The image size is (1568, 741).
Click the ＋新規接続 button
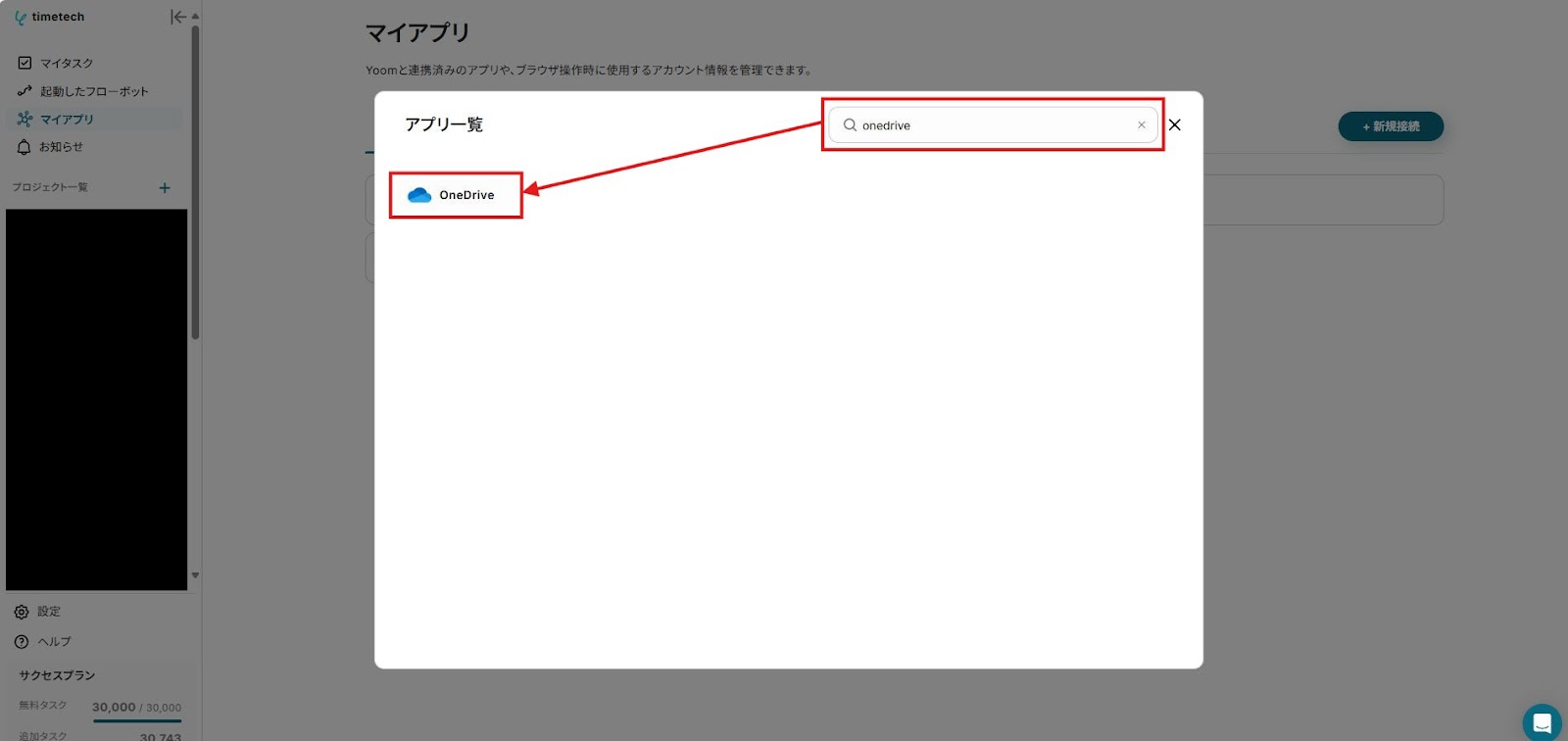click(1391, 126)
